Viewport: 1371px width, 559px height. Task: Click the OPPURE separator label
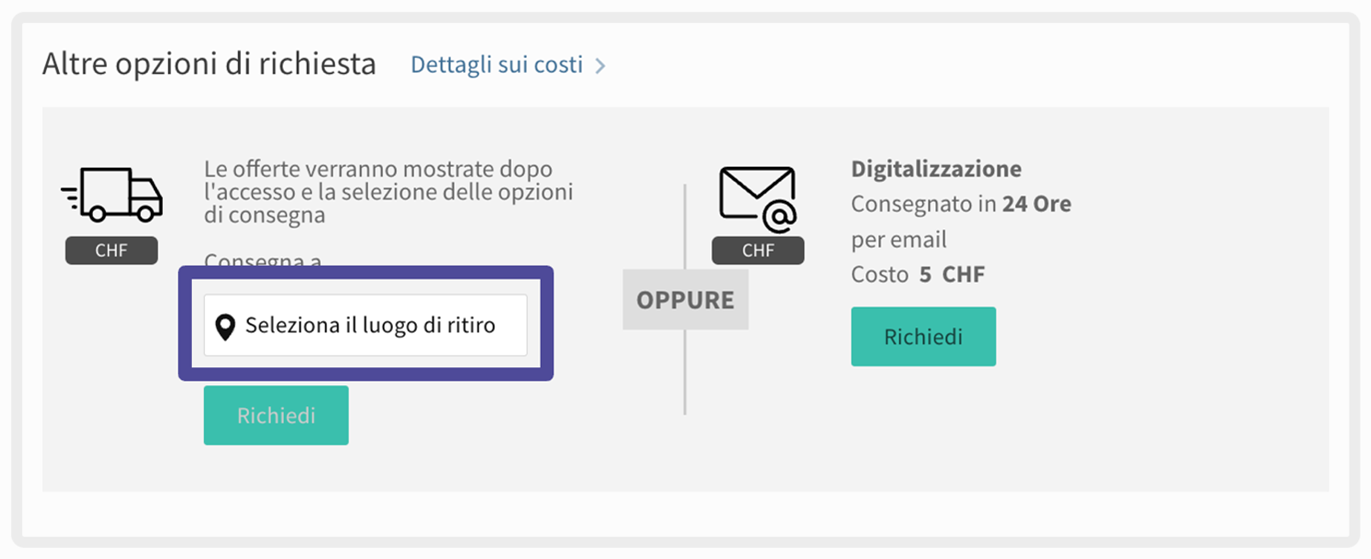pyautogui.click(x=685, y=300)
